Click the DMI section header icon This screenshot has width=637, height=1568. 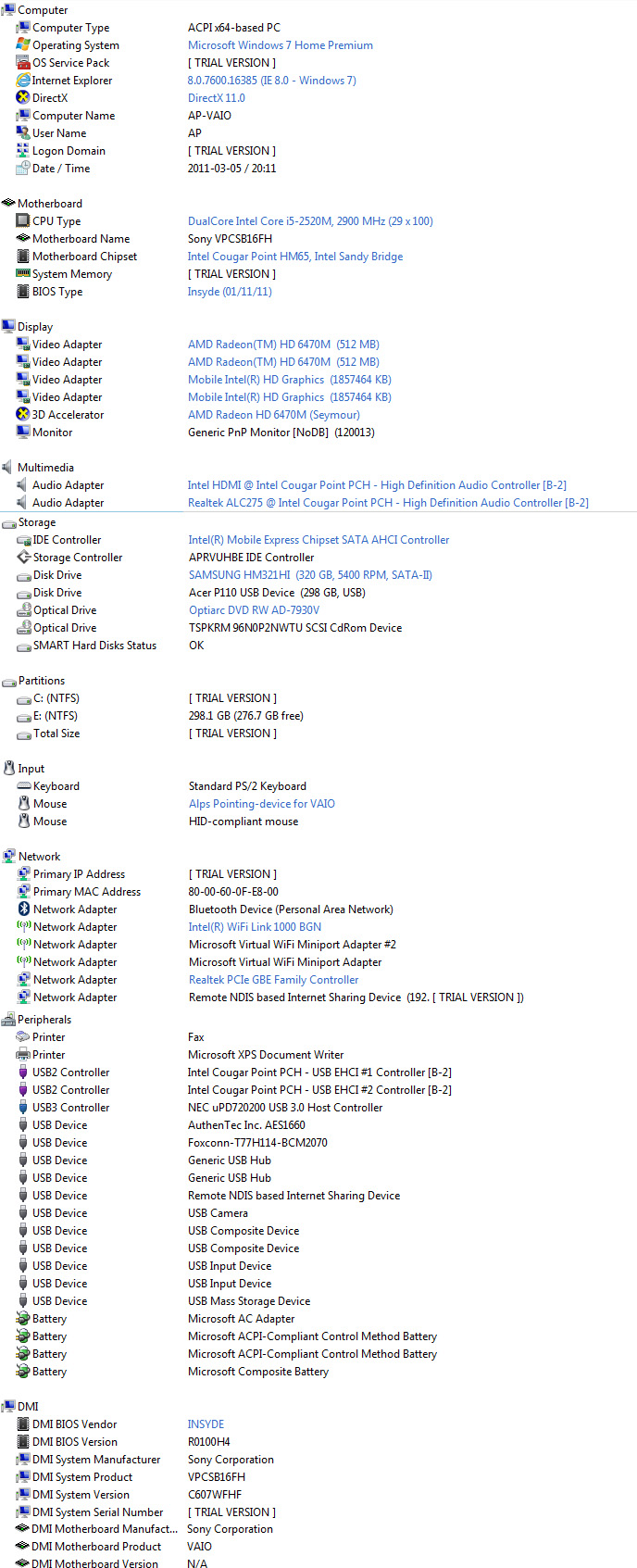point(8,1407)
